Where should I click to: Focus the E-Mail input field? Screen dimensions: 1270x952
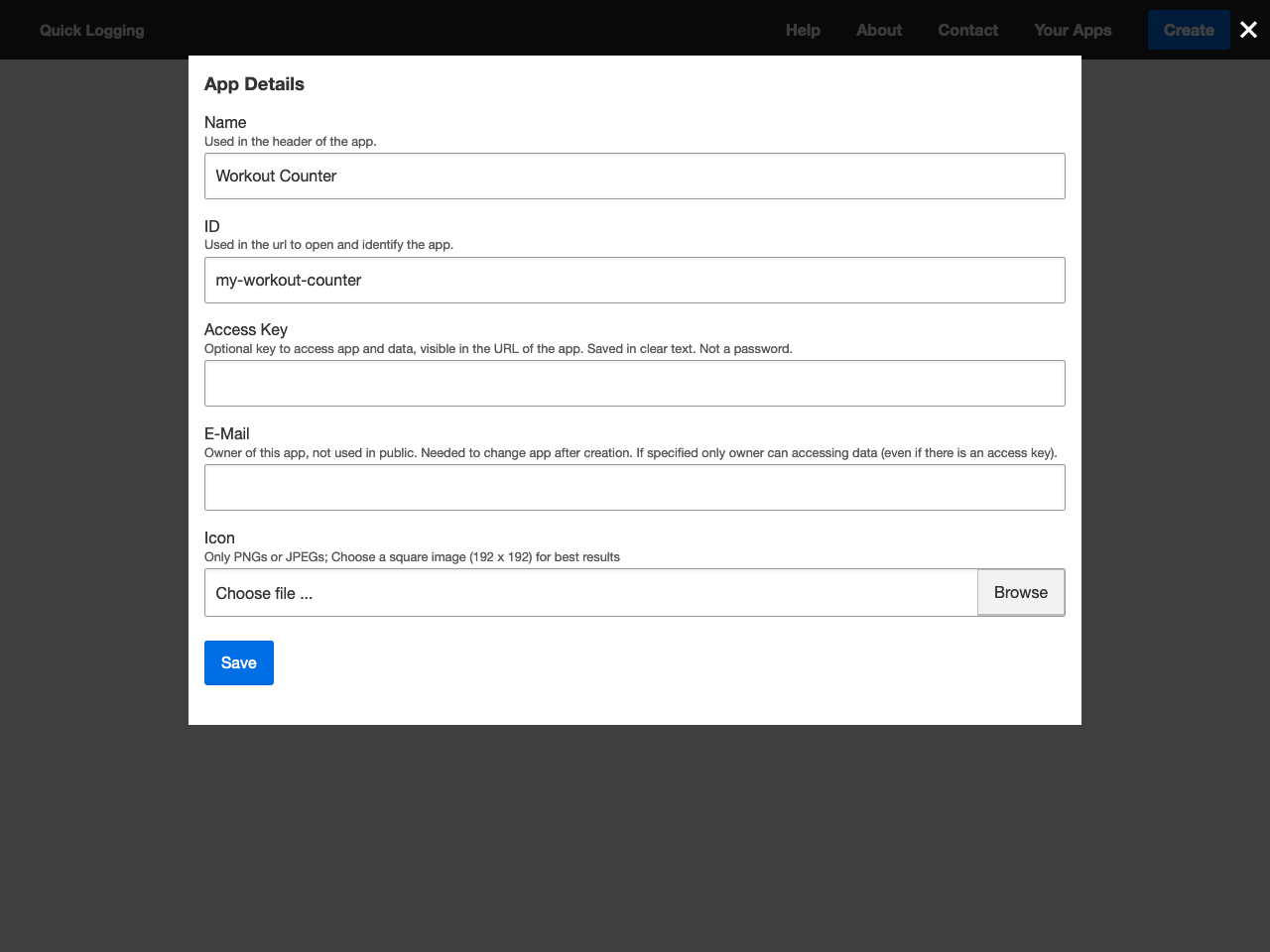click(635, 487)
